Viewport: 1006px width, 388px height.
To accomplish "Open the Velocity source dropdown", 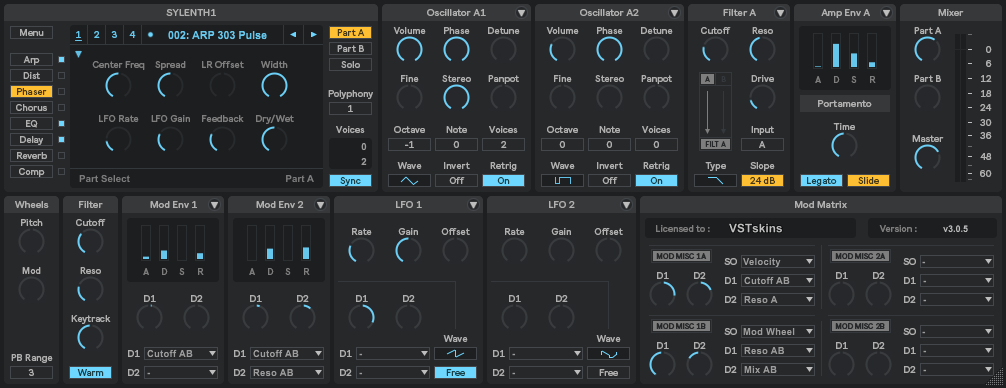I will tap(778, 262).
